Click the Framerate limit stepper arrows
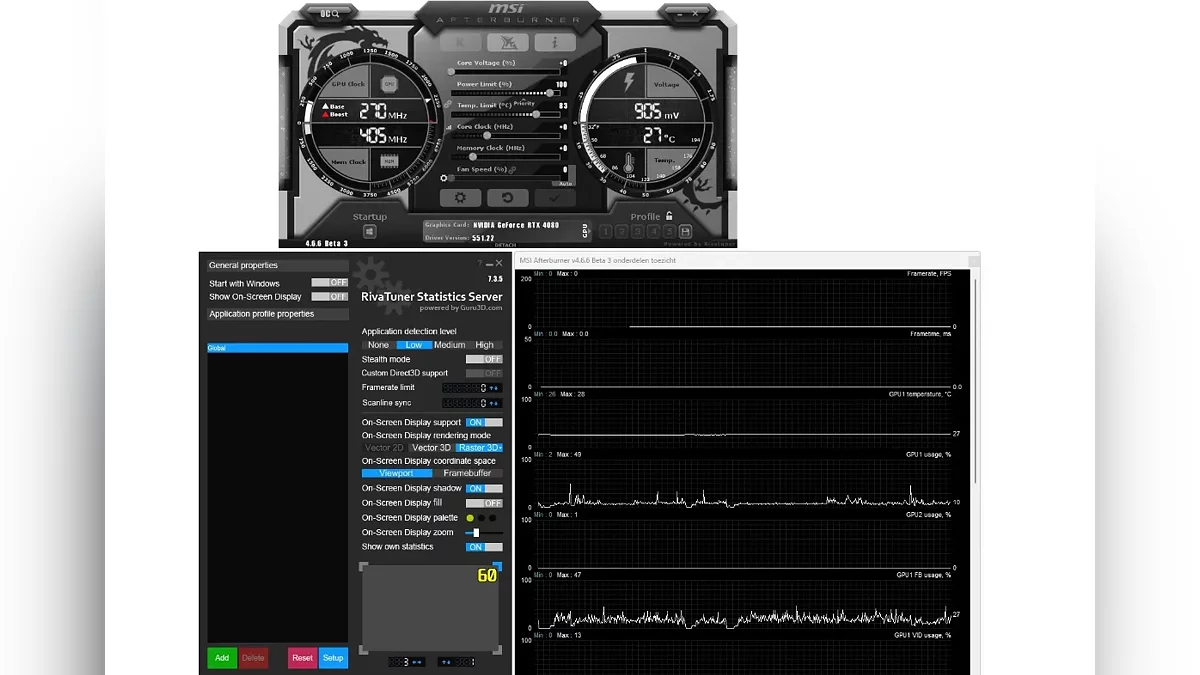Image resolution: width=1200 pixels, height=675 pixels. pyautogui.click(x=495, y=388)
